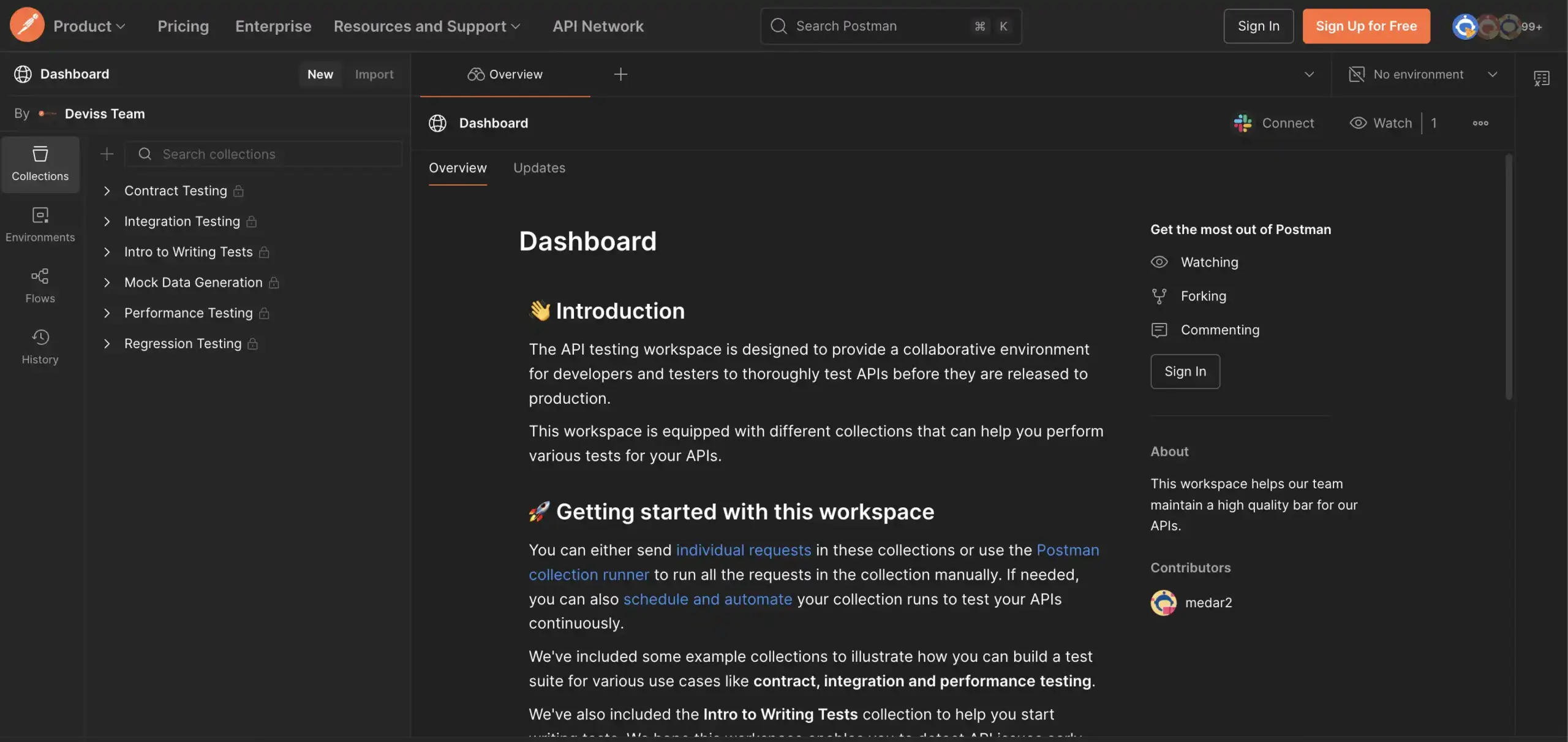The image size is (1568, 742).
Task: Open the Product dropdown menu
Action: 89,26
